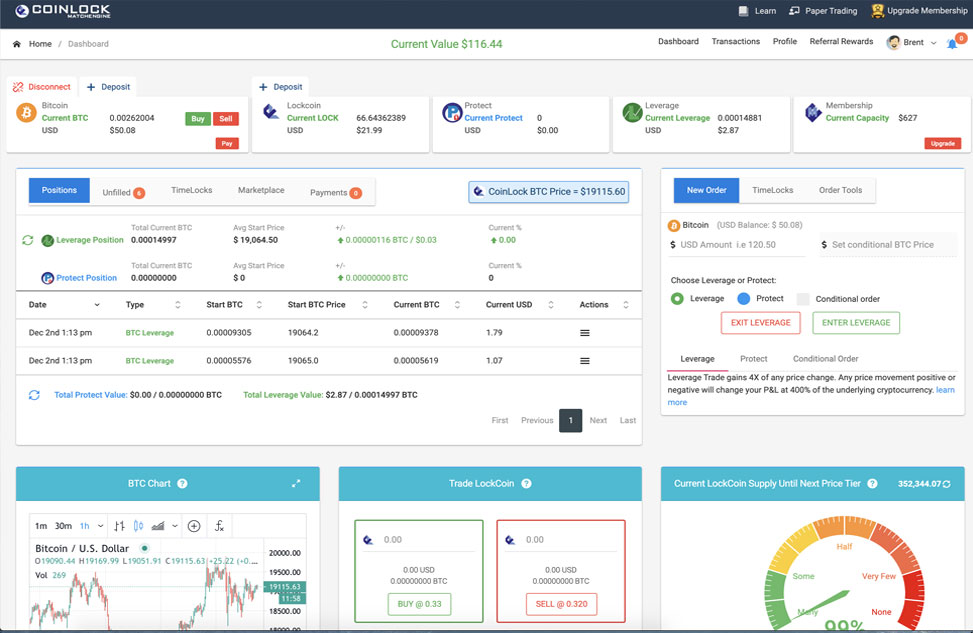Open actions menu for 0.00009305 BTC row
Image resolution: width=973 pixels, height=633 pixels.
click(585, 333)
